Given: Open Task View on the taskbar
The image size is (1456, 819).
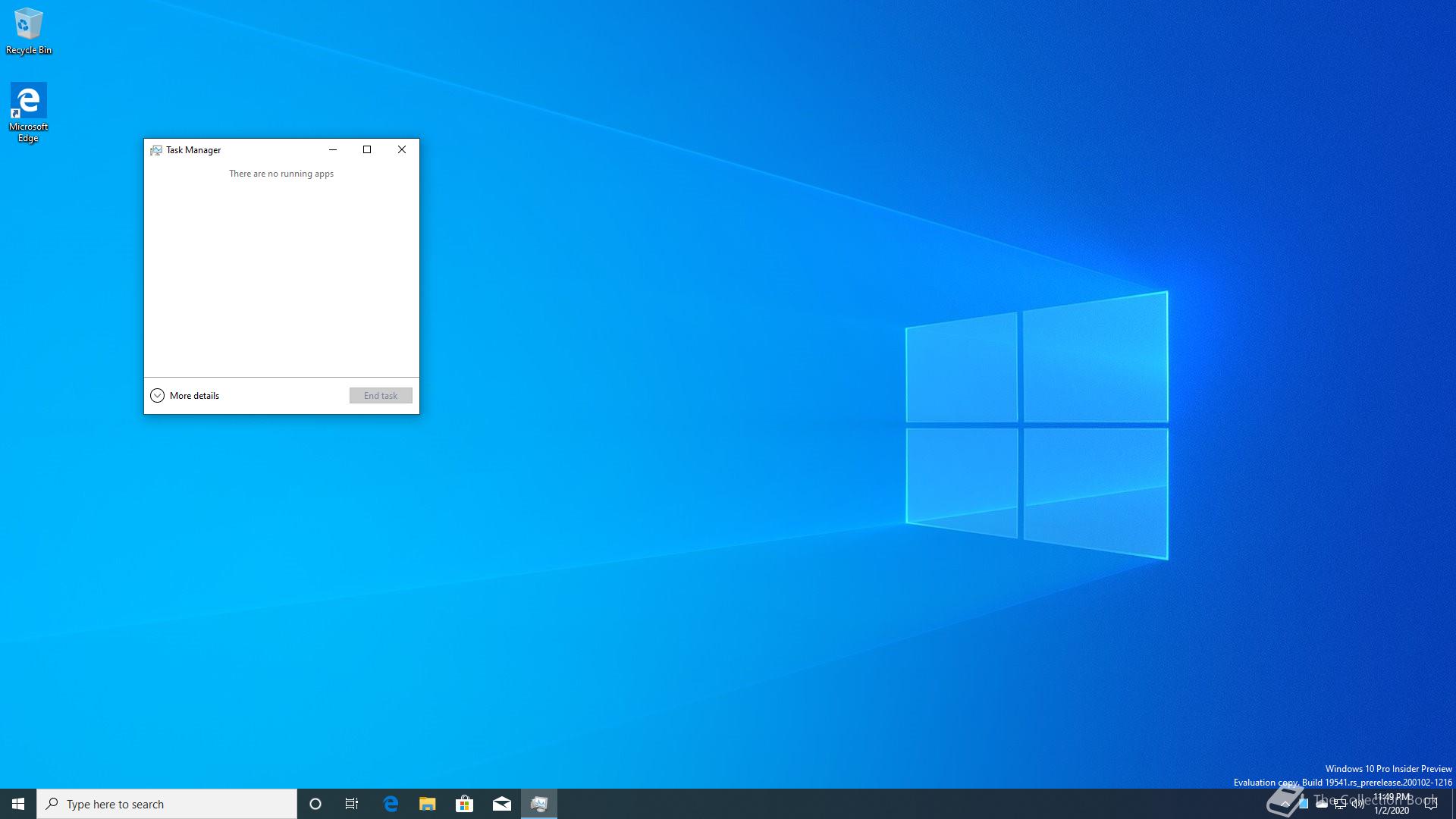Looking at the screenshot, I should coord(352,804).
